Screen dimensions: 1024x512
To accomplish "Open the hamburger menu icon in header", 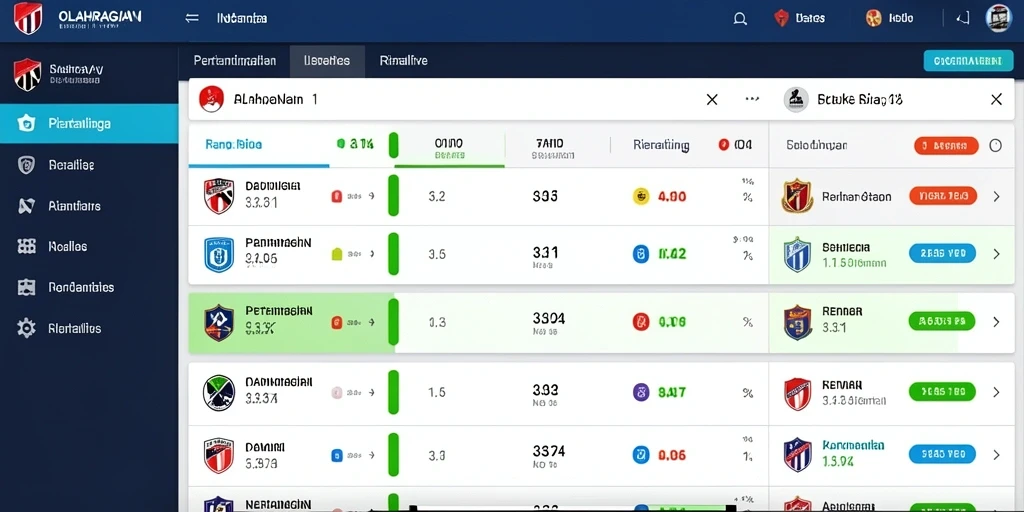I will pyautogui.click(x=192, y=18).
